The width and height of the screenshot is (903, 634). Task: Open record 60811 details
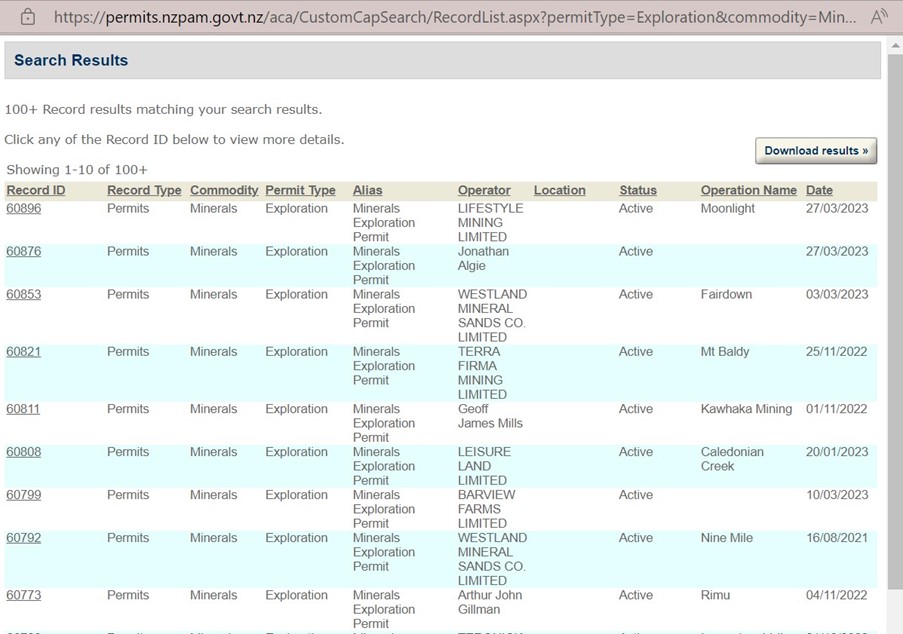coord(23,409)
